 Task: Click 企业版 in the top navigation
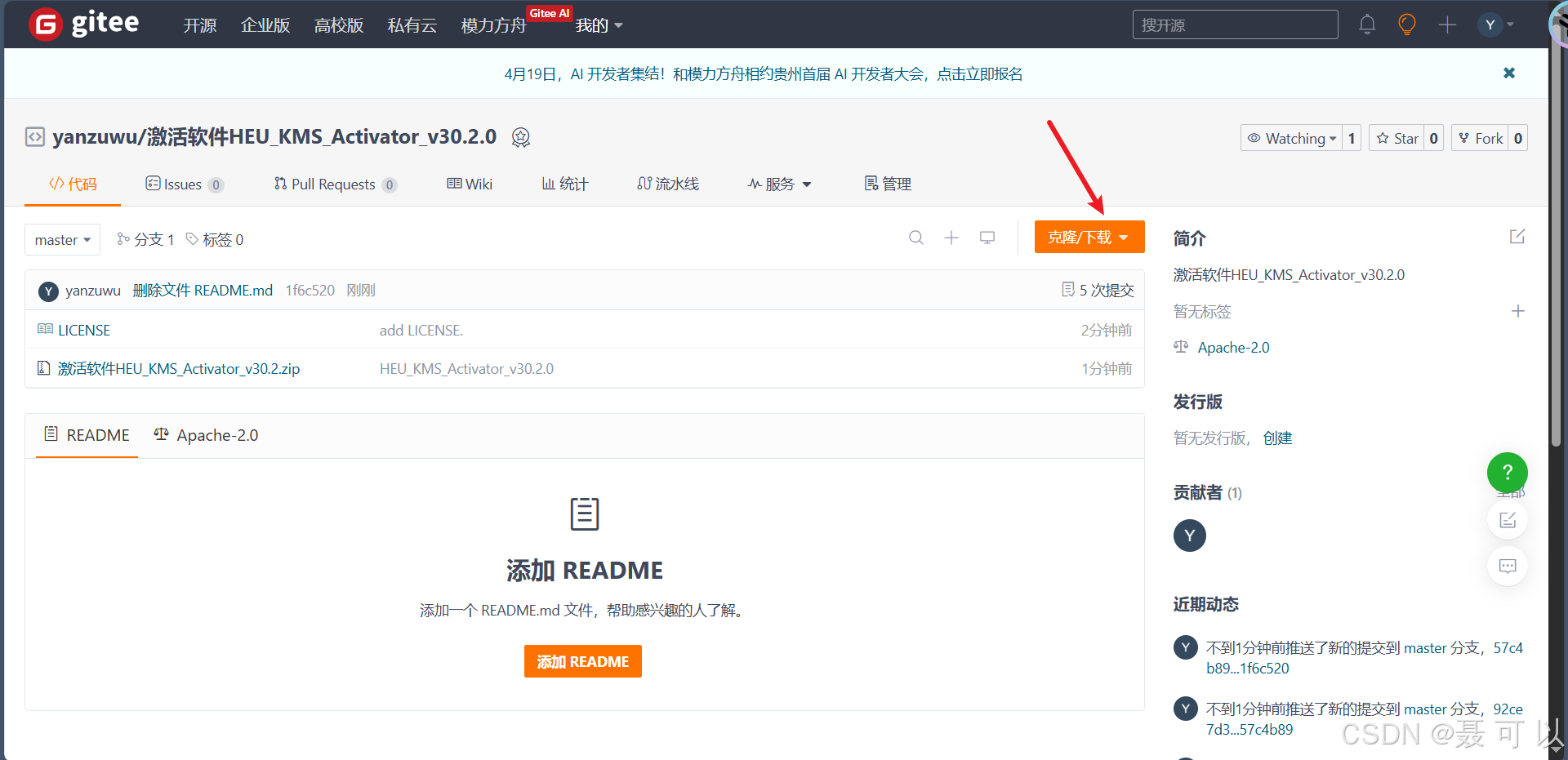pyautogui.click(x=265, y=25)
